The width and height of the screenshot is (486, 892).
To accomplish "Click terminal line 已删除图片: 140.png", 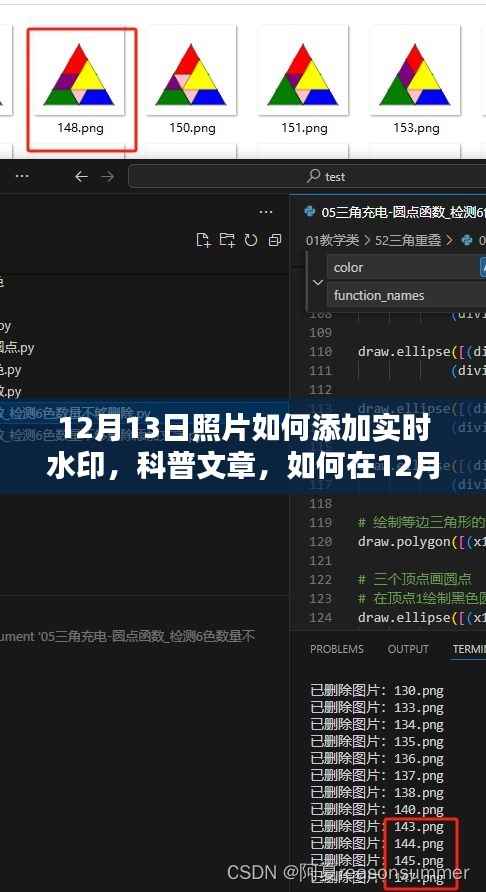I will 377,809.
